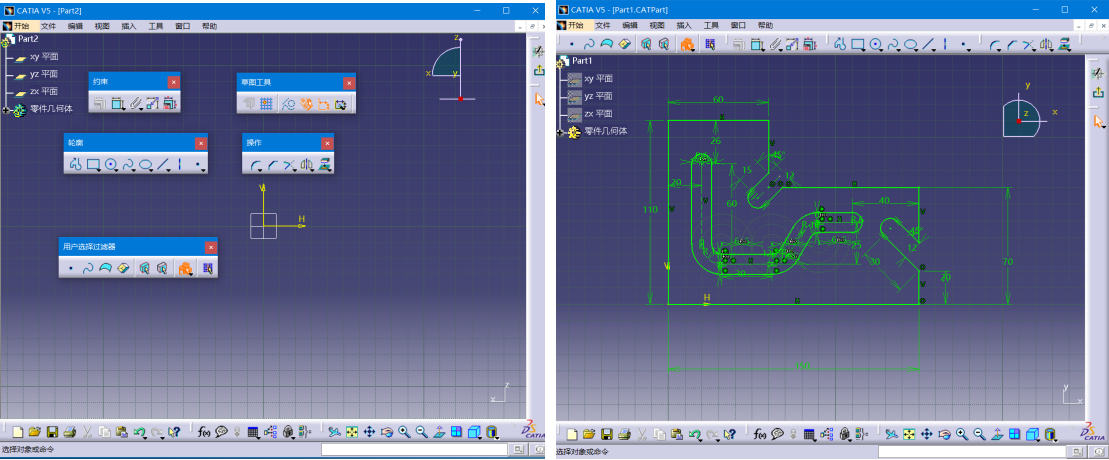The height and width of the screenshot is (460, 1109).
Task: Select Corner tool in left window 操作 toolbar
Action: click(255, 165)
